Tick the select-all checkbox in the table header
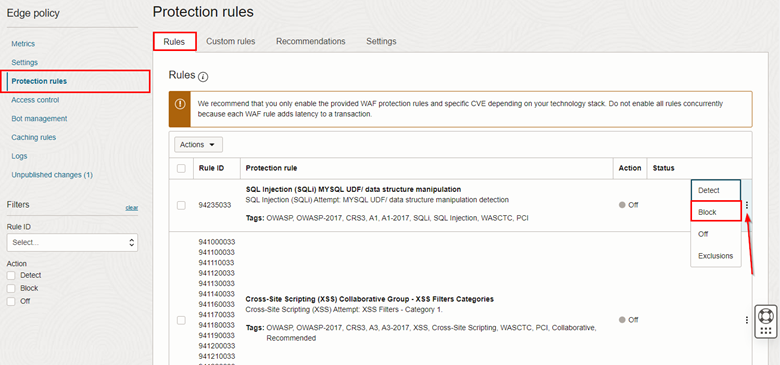Screen dimensions: 780x365 tap(181, 169)
